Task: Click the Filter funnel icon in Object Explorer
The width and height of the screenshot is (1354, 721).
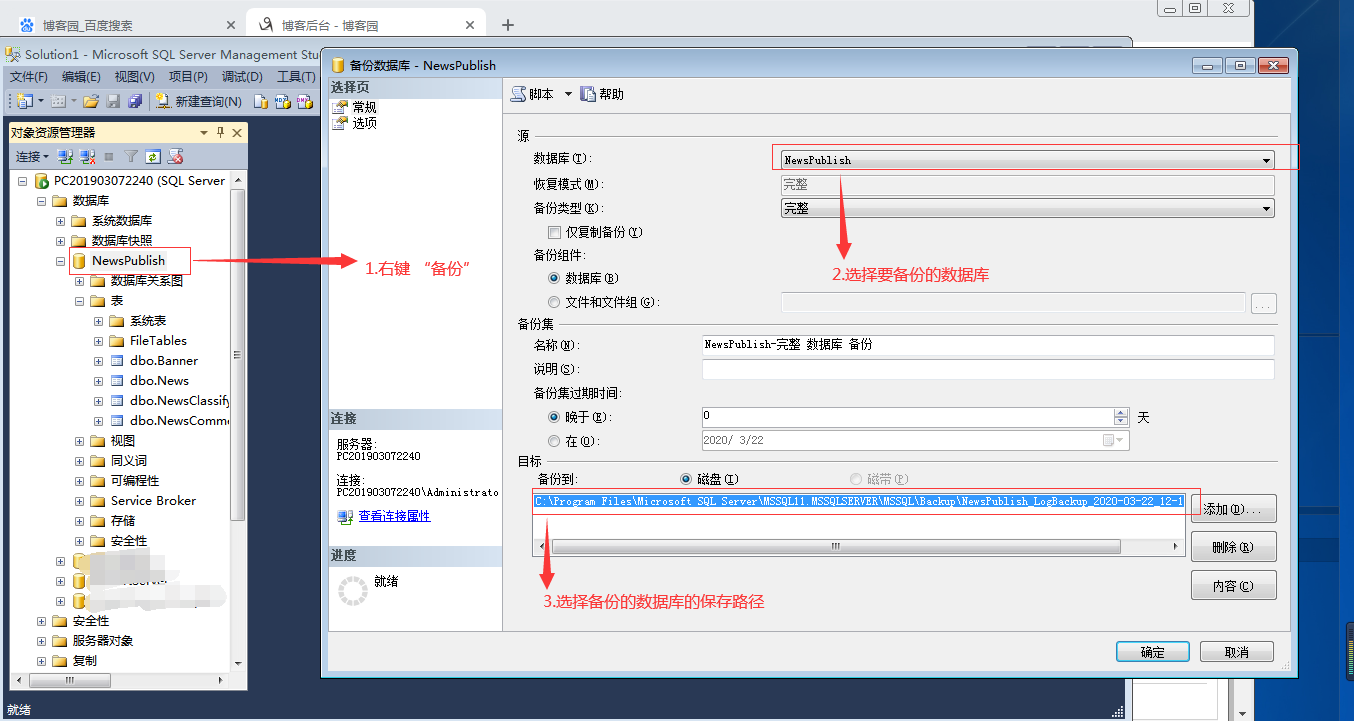Action: pyautogui.click(x=131, y=156)
